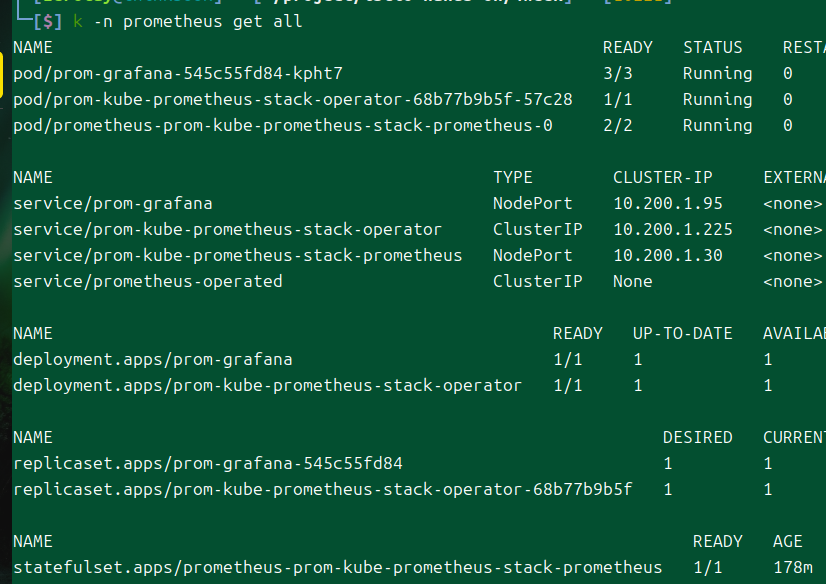Click the "CLUSTER-IP" column header
Image resolution: width=826 pixels, height=584 pixels.
click(663, 177)
